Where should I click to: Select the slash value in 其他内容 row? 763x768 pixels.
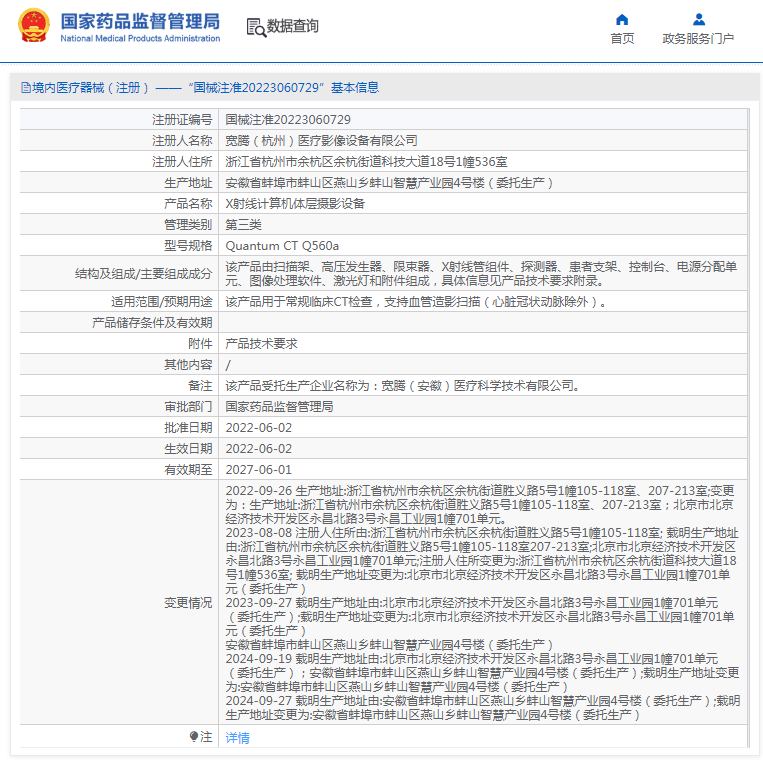[228, 365]
